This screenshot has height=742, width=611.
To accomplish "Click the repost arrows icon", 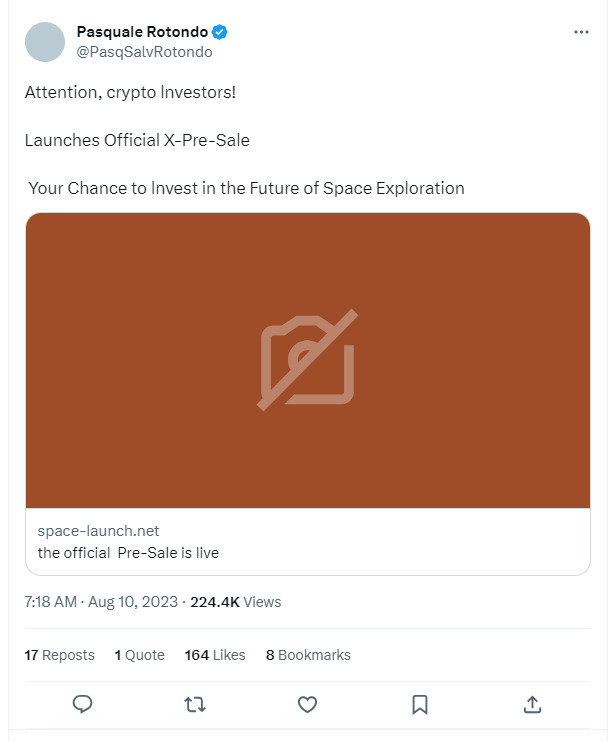I will click(x=195, y=704).
